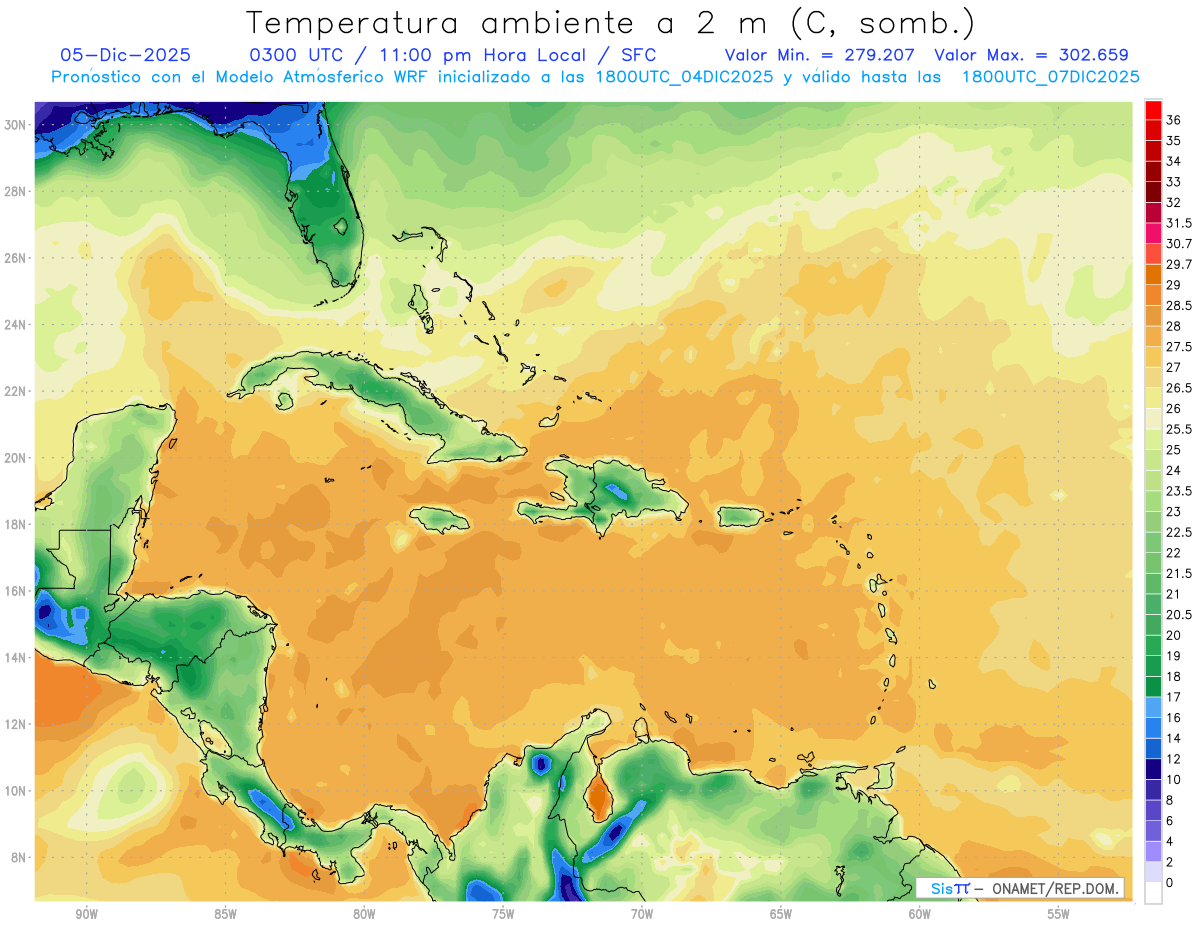Viewport: 1200px width, 927px height.
Task: Select the 29.7 orange legend color
Action: (x=1153, y=275)
